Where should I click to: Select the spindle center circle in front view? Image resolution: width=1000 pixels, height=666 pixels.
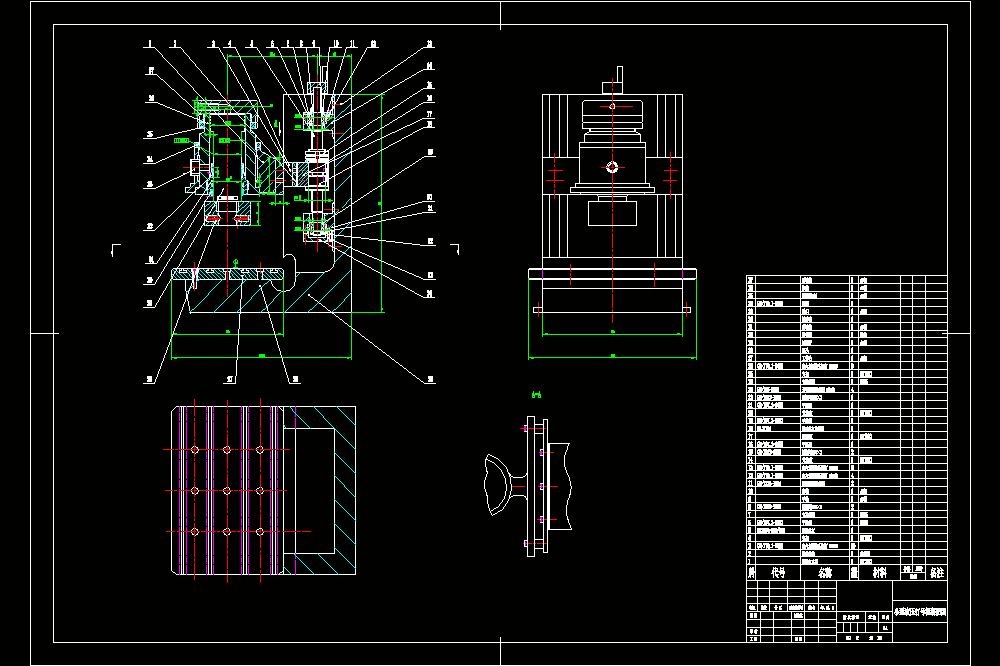(612, 167)
